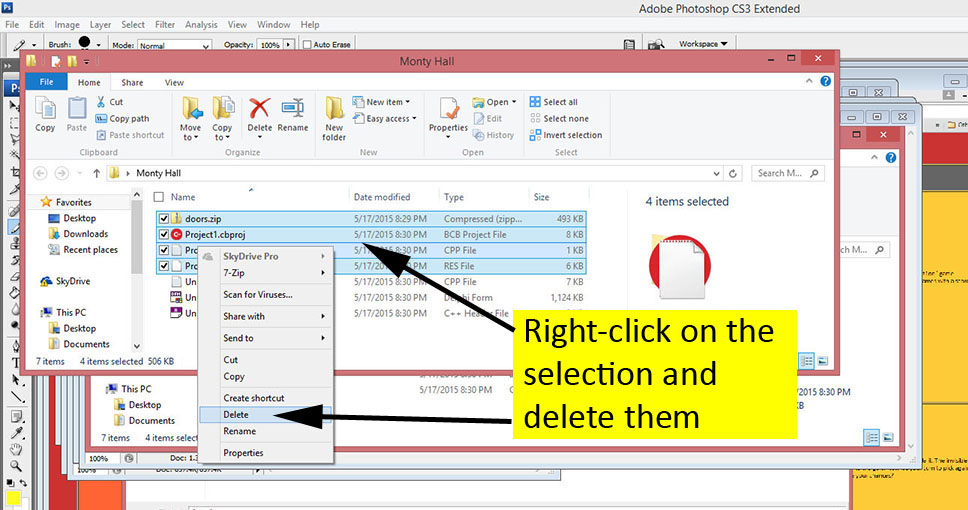Open Explorer help question mark icon
This screenshot has width=968, height=510.
[x=825, y=82]
